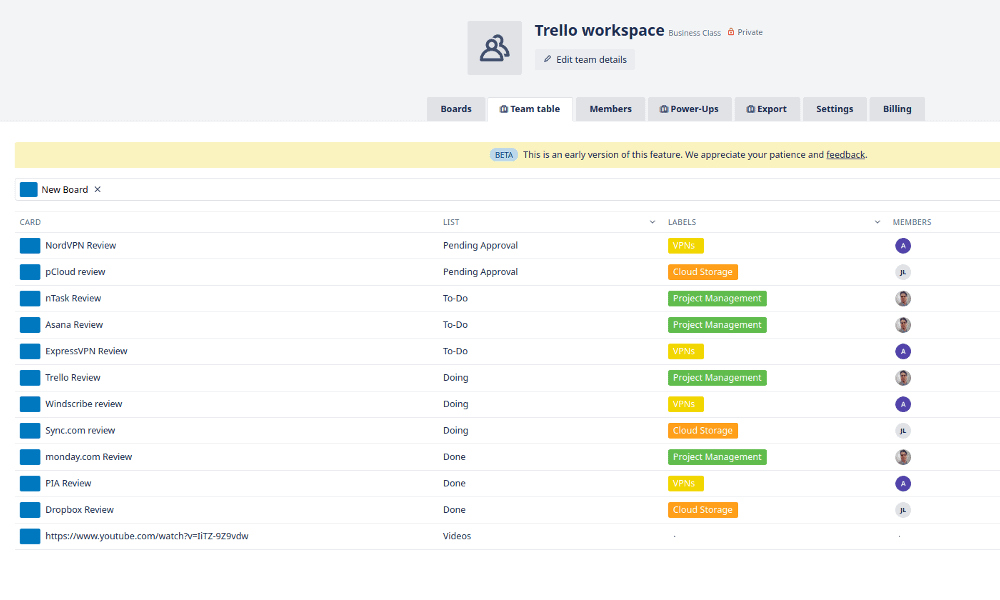Click the Done list cell for PIA Review
Viewport: 1000px width, 600px height.
(x=454, y=483)
